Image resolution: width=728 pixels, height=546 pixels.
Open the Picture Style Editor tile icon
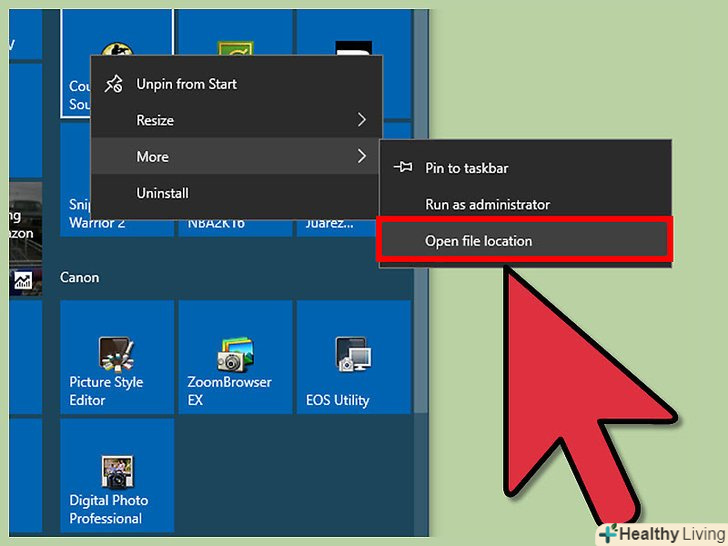pyautogui.click(x=117, y=354)
